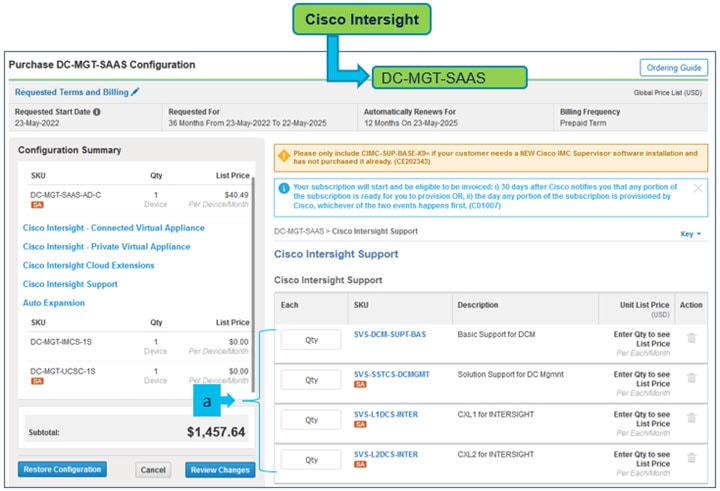This screenshot has height=491, width=720.
Task: Click SA badge under SVS-L1DCS-INTER
Action: click(360, 424)
